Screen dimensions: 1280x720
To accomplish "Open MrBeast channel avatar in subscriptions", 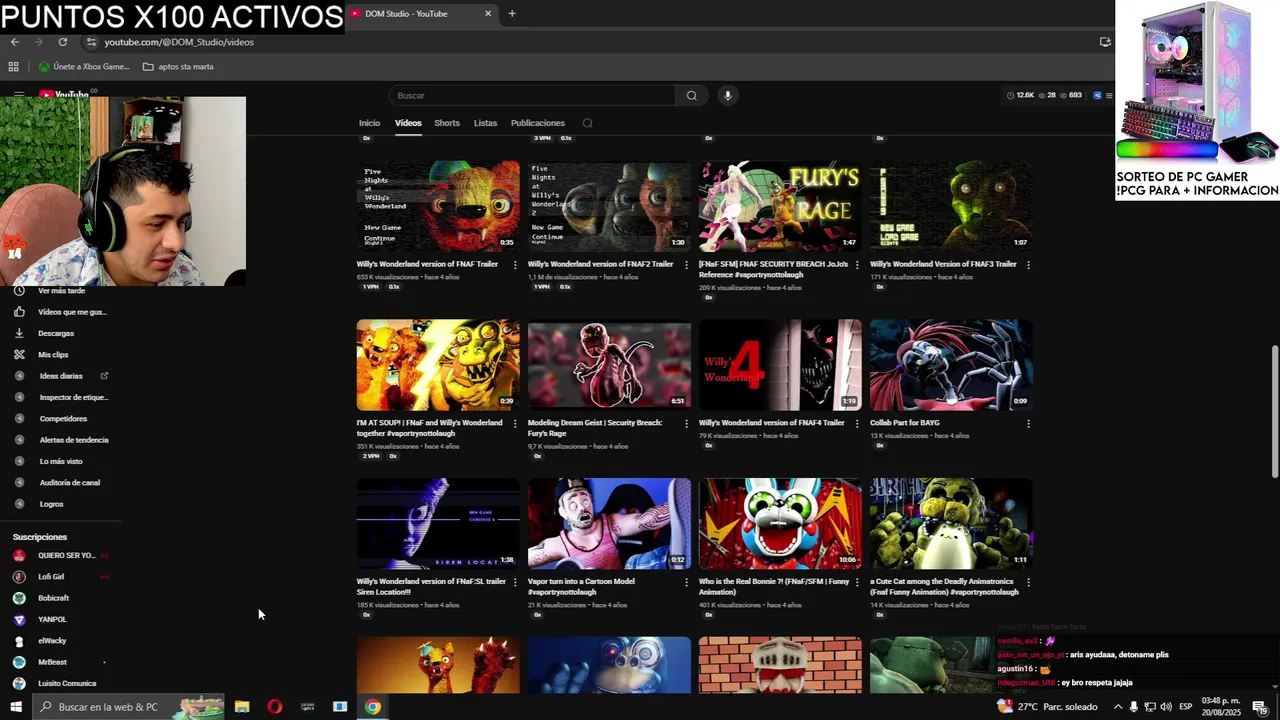I will point(19,662).
